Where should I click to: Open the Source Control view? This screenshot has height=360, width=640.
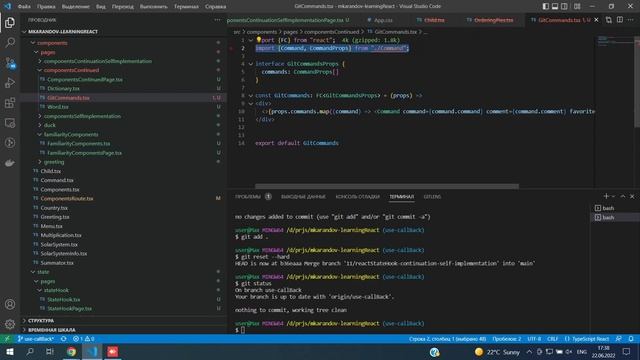pos(10,62)
